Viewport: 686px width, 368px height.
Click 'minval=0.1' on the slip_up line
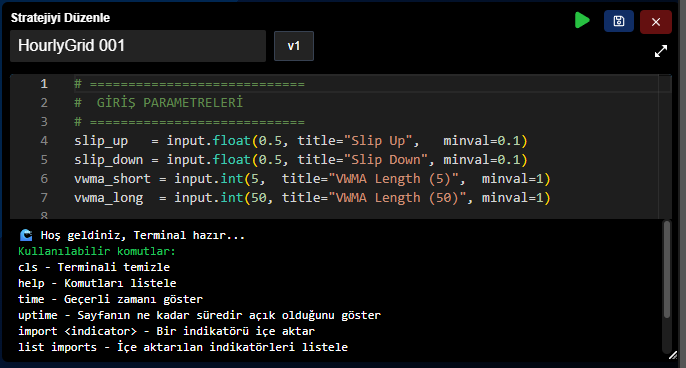(482, 141)
